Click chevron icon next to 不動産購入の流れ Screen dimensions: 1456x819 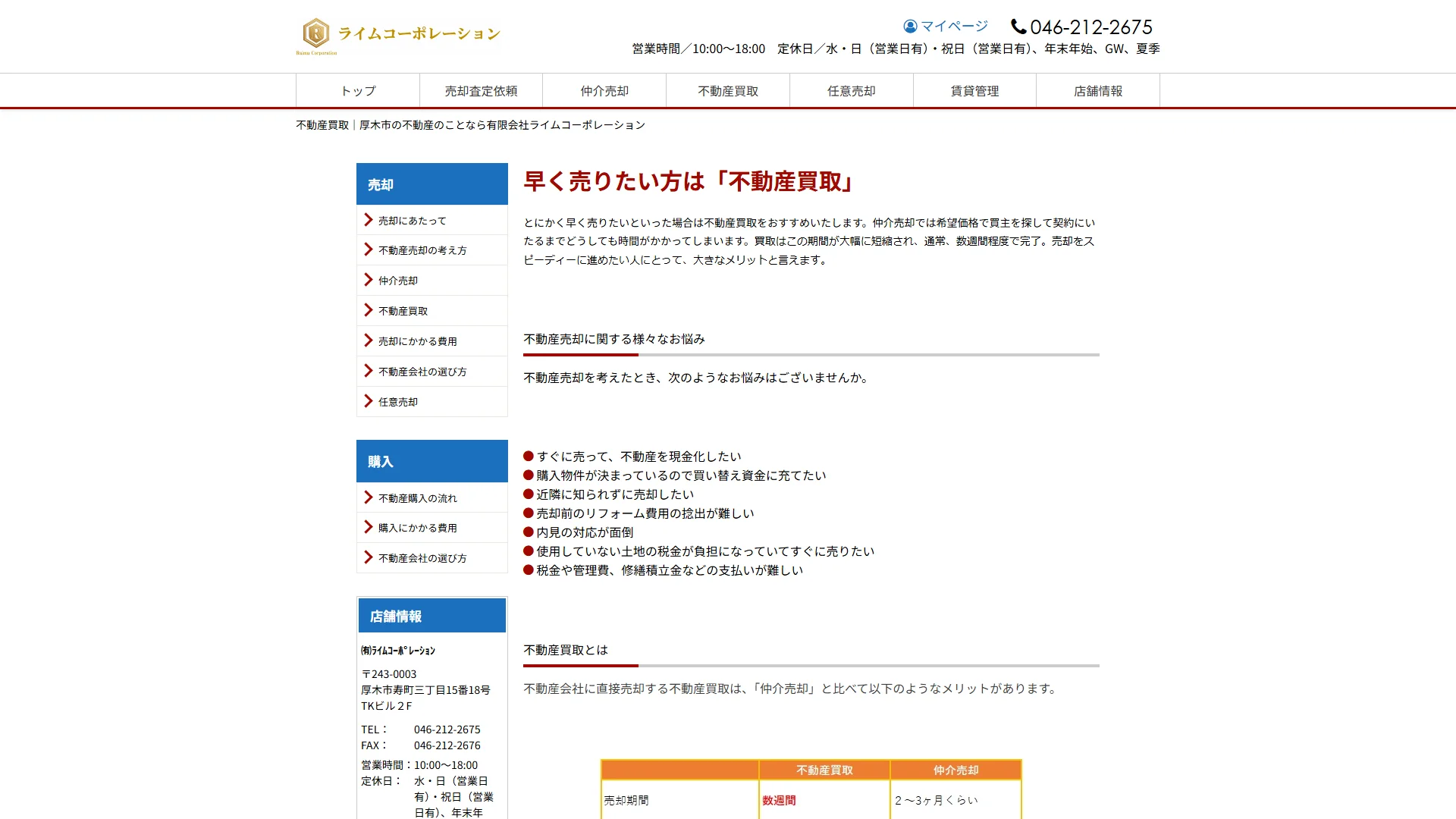click(368, 497)
